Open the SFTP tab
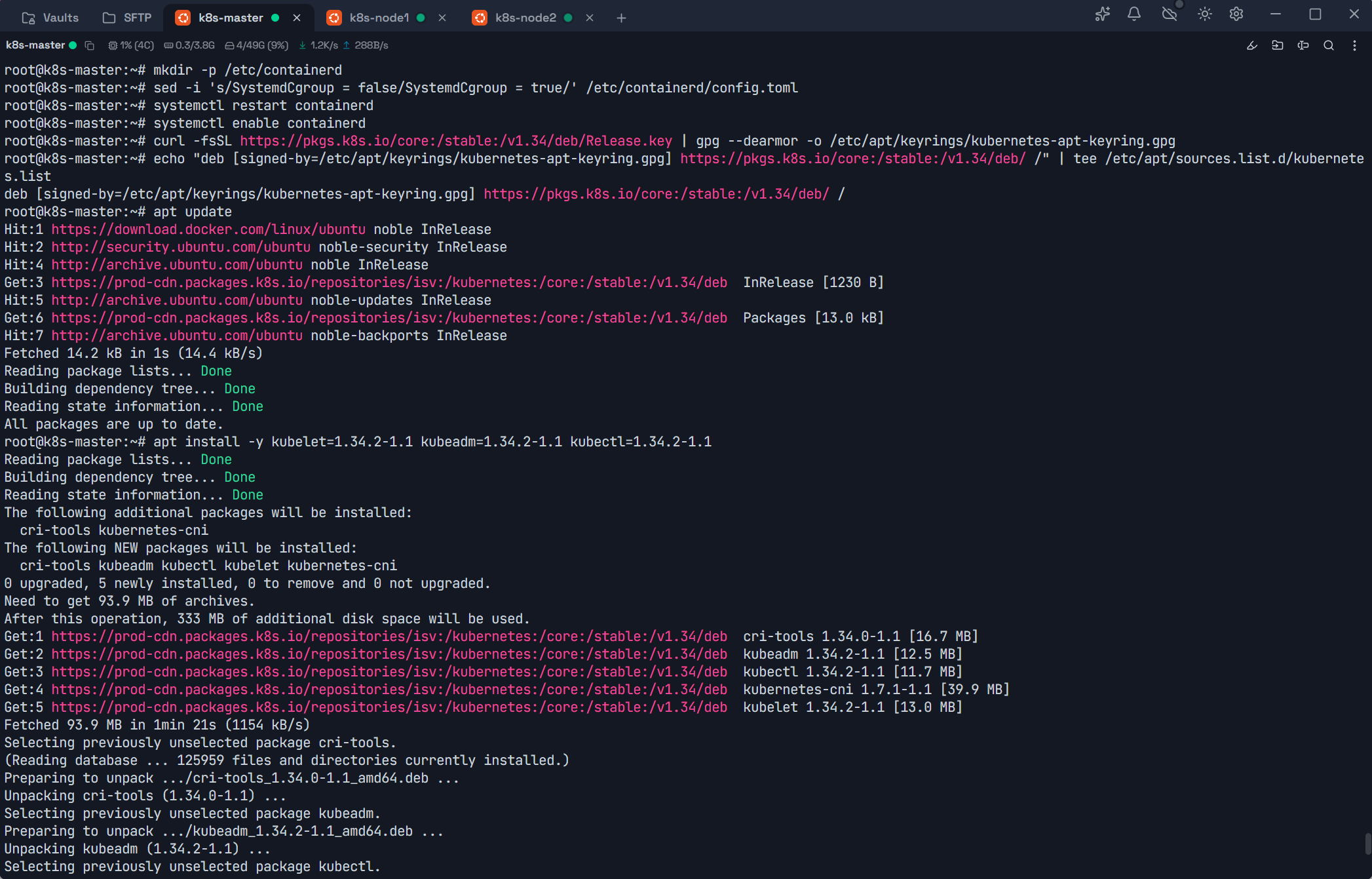Screen dimensions: 1372x879 coord(127,18)
